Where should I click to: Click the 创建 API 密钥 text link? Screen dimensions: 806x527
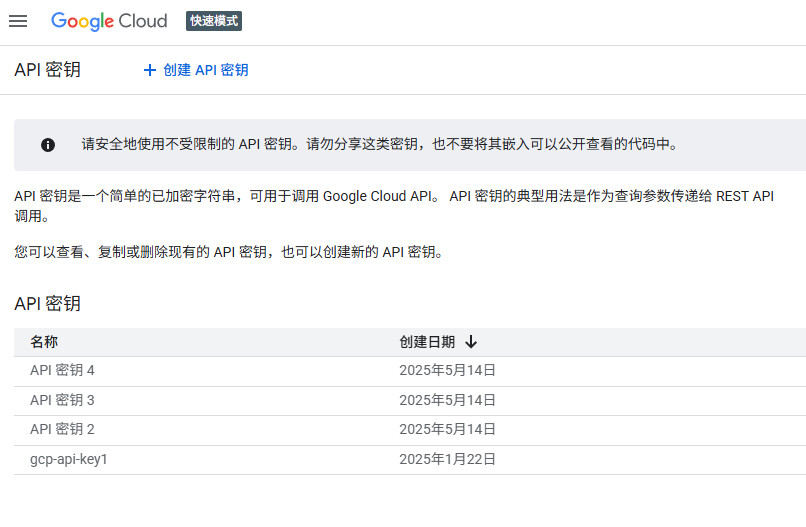pos(205,70)
